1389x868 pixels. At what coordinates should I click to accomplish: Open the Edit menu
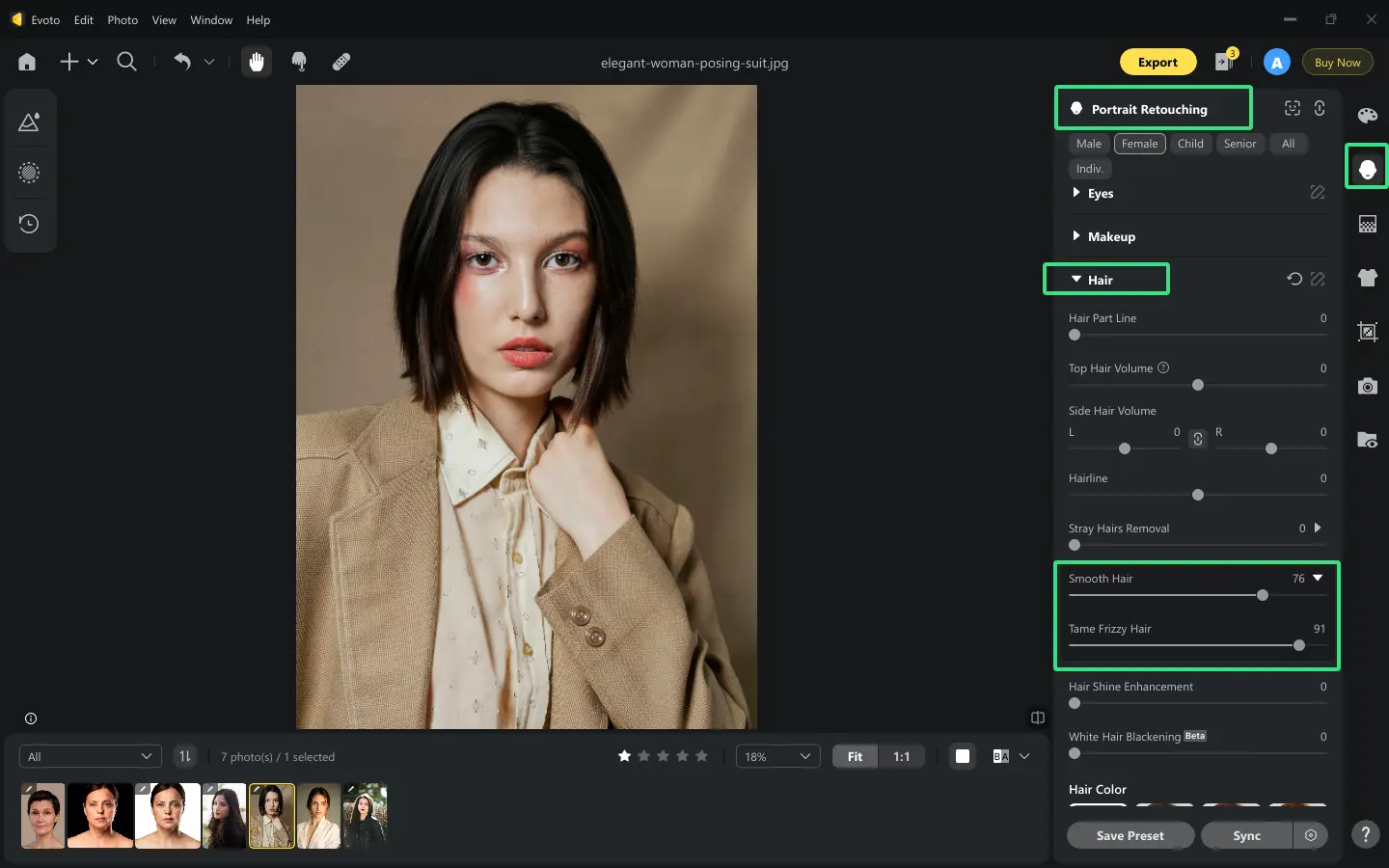click(x=84, y=19)
